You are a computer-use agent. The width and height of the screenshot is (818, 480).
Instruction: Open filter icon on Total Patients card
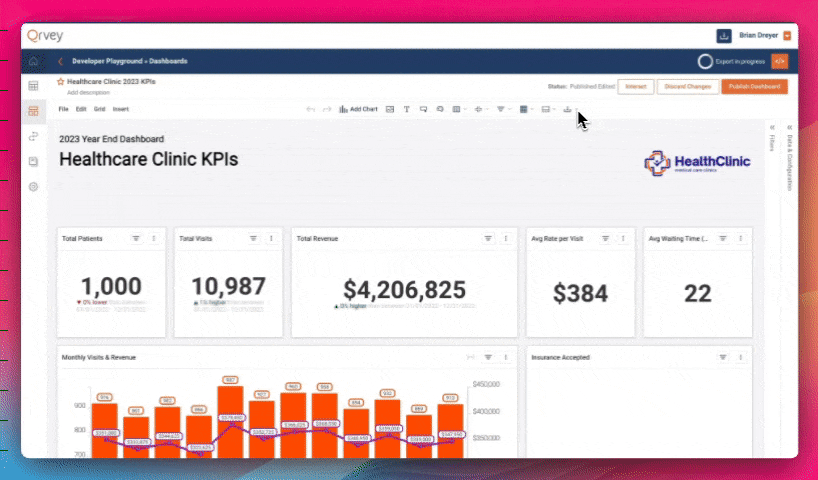coord(136,238)
